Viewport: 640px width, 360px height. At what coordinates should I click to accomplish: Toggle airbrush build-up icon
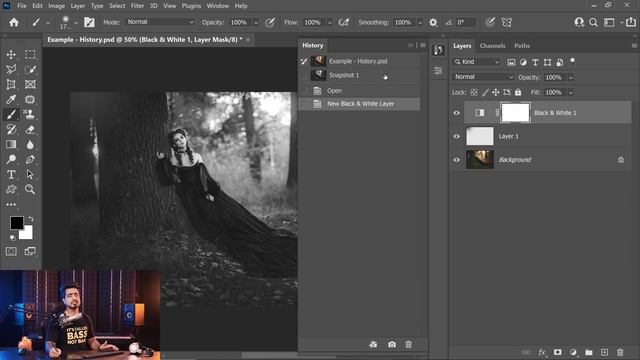344,22
